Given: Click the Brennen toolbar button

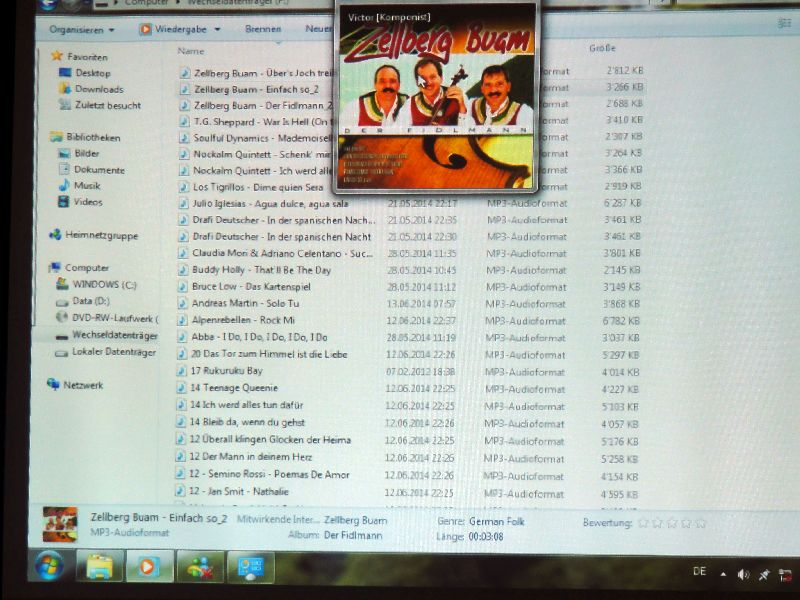Looking at the screenshot, I should tap(263, 30).
